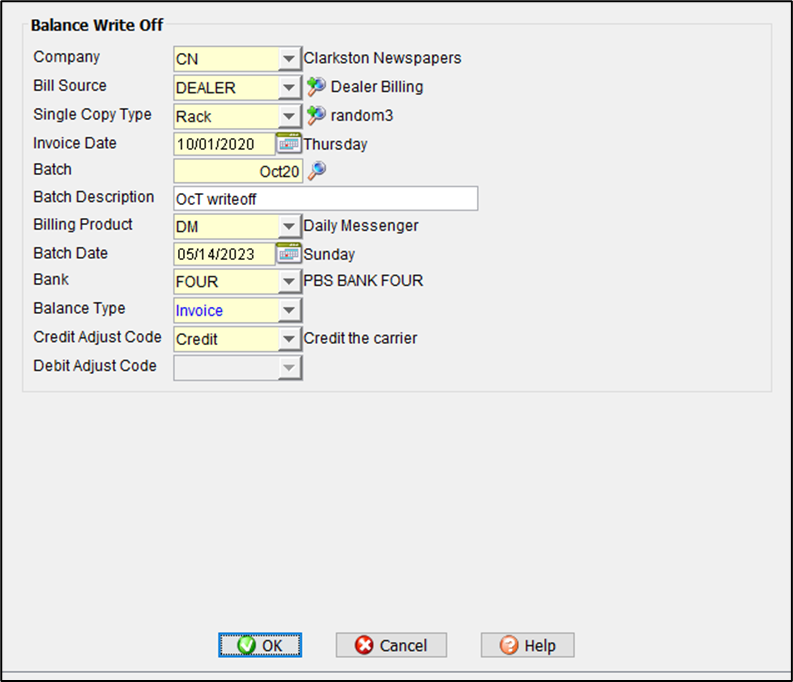Open the Batch Date calendar picker
The image size is (793, 682).
288,254
